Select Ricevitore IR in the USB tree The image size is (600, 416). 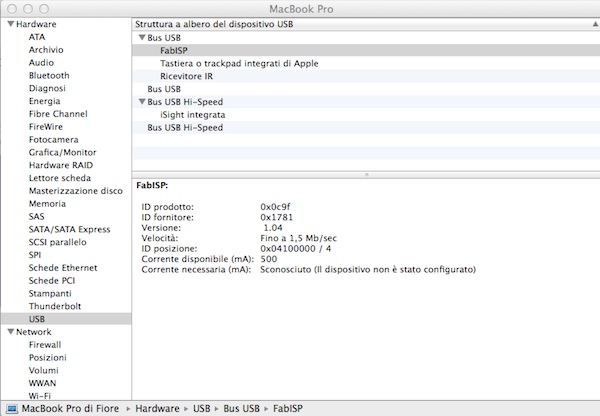(366, 76)
